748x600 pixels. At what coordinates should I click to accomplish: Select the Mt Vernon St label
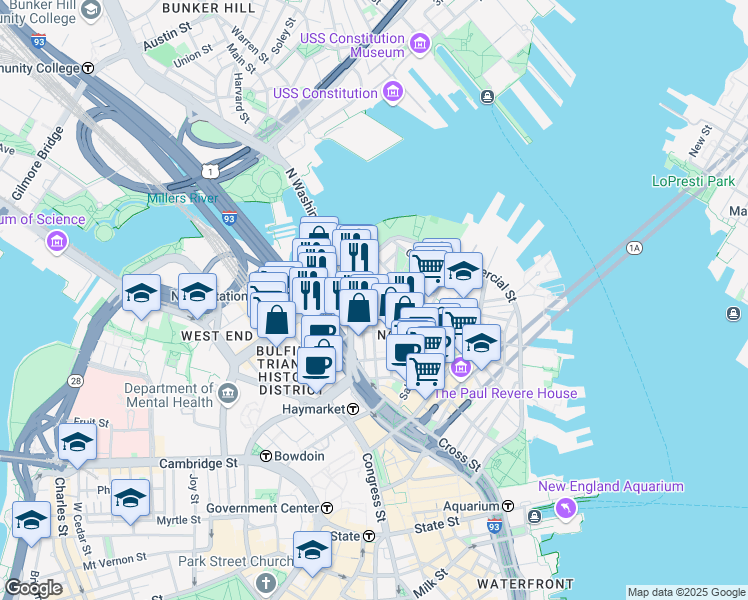click(114, 561)
